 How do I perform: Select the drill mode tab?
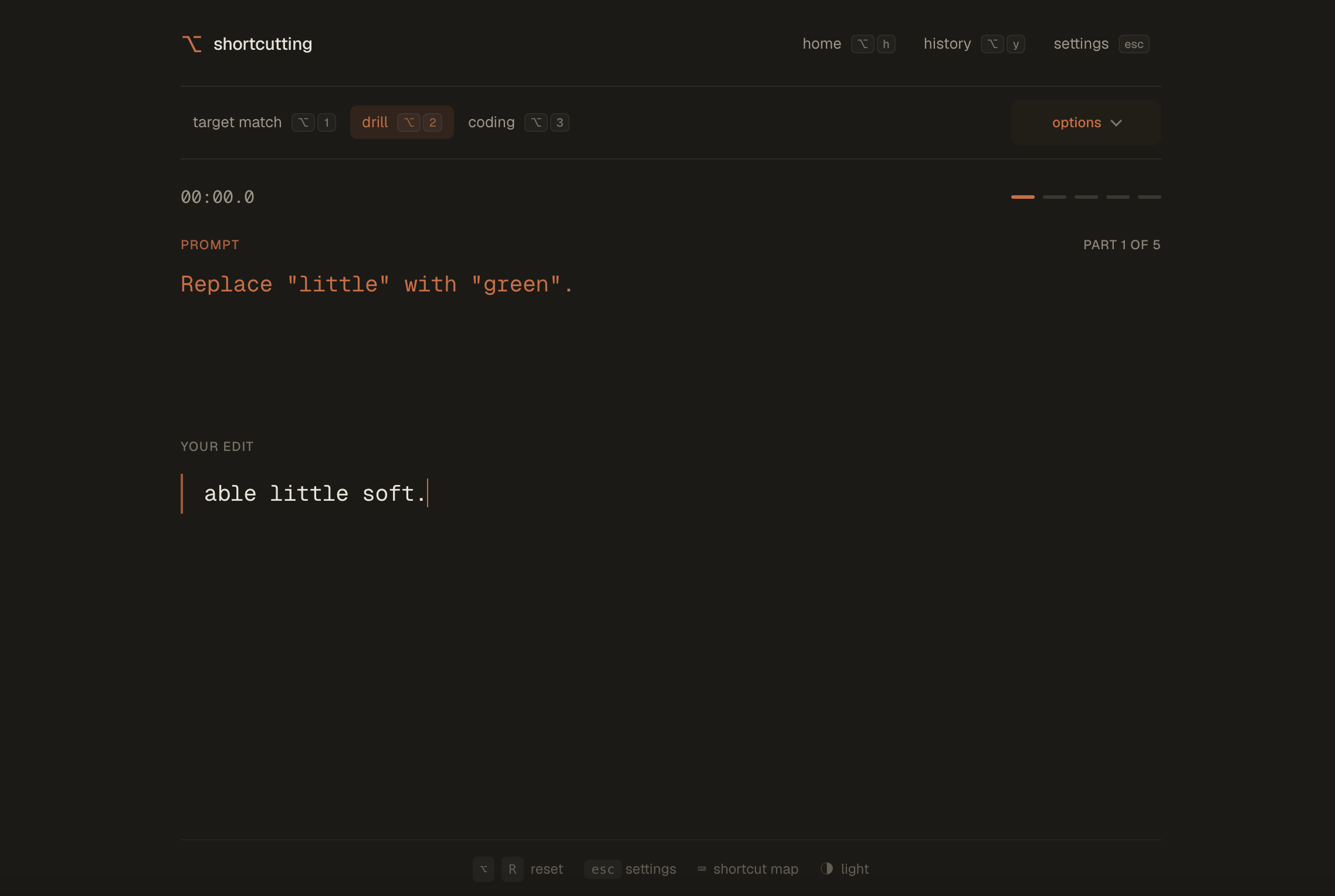(402, 123)
